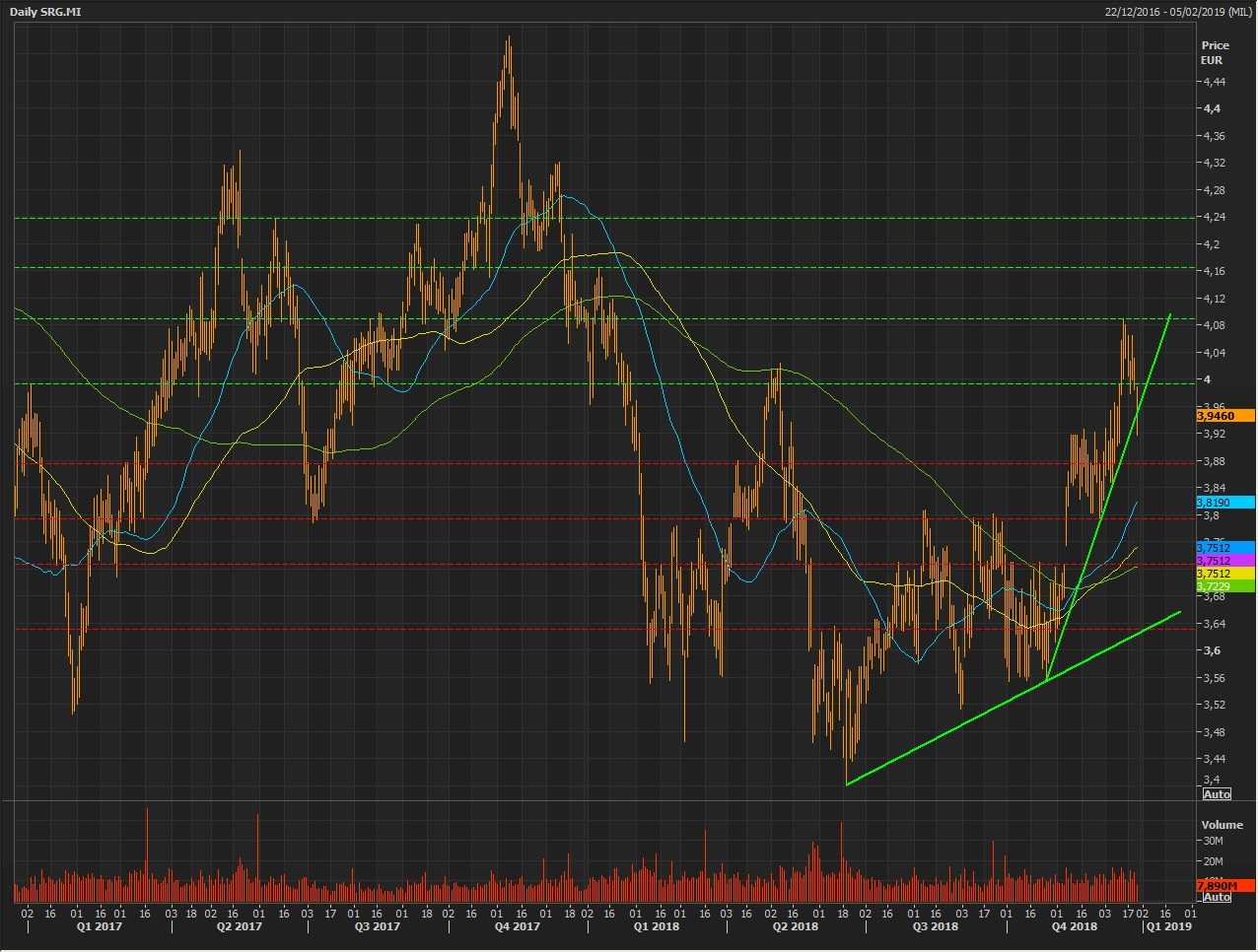Image resolution: width=1258 pixels, height=952 pixels.
Task: Click the Daily SRG.MI chart title
Action: pyautogui.click(x=45, y=11)
